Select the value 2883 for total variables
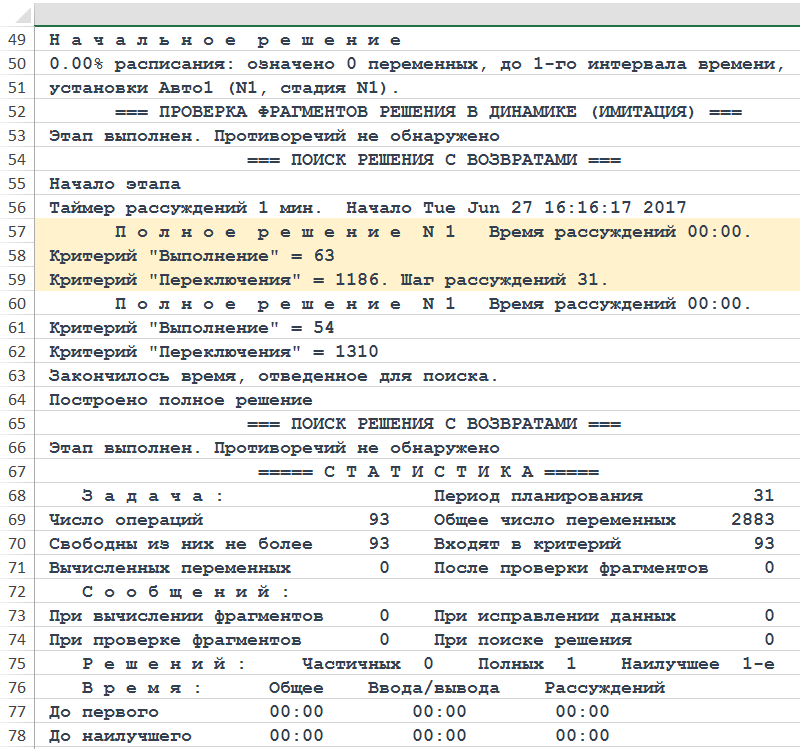The image size is (800, 749). [752, 520]
